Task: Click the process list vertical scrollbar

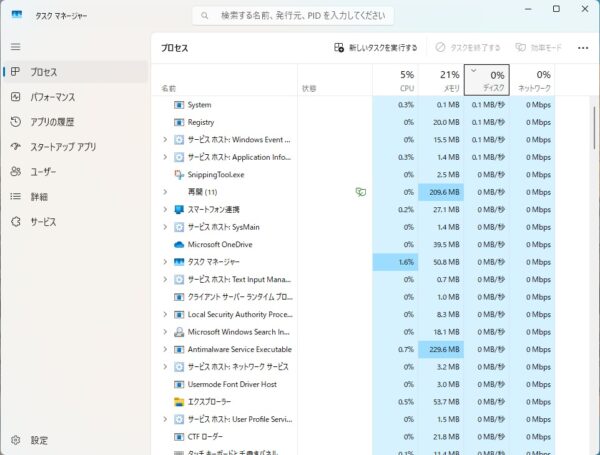Action: click(594, 126)
